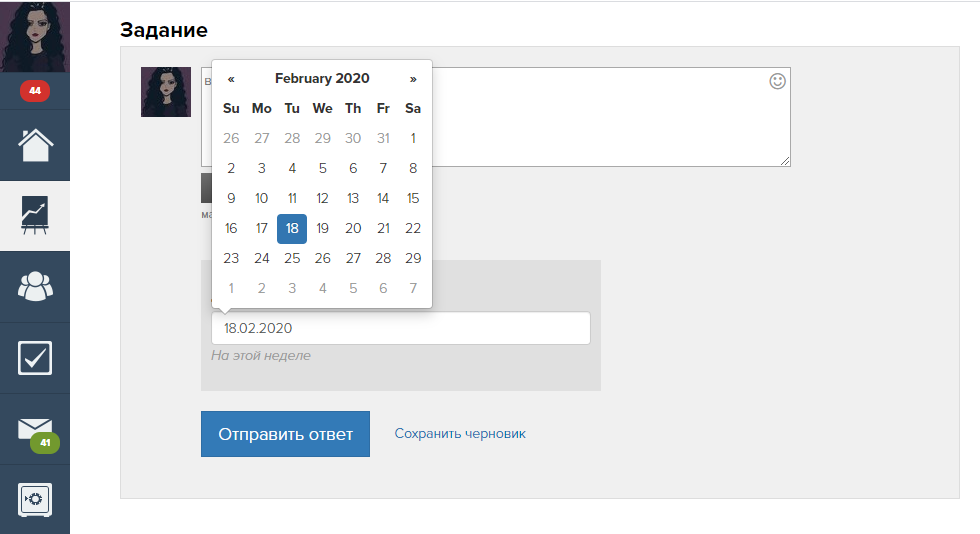Click the date field showing 18.02.2020
The image size is (980, 534).
pos(400,328)
